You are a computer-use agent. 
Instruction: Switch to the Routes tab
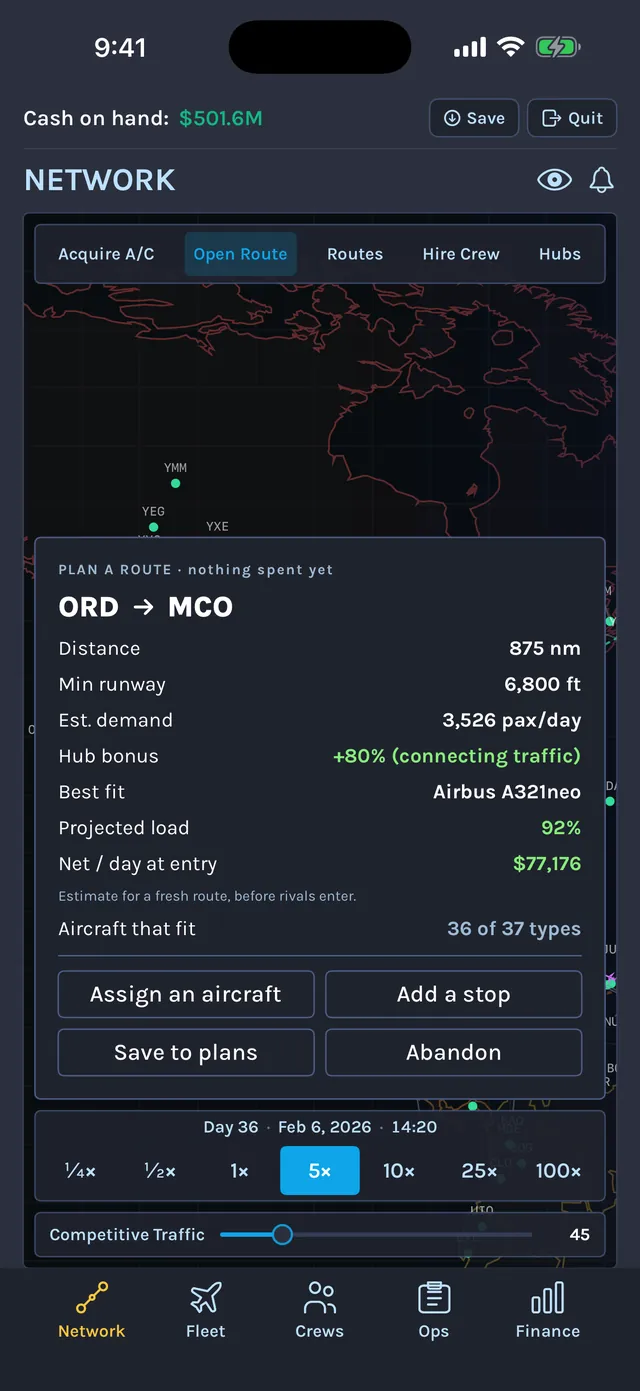355,254
